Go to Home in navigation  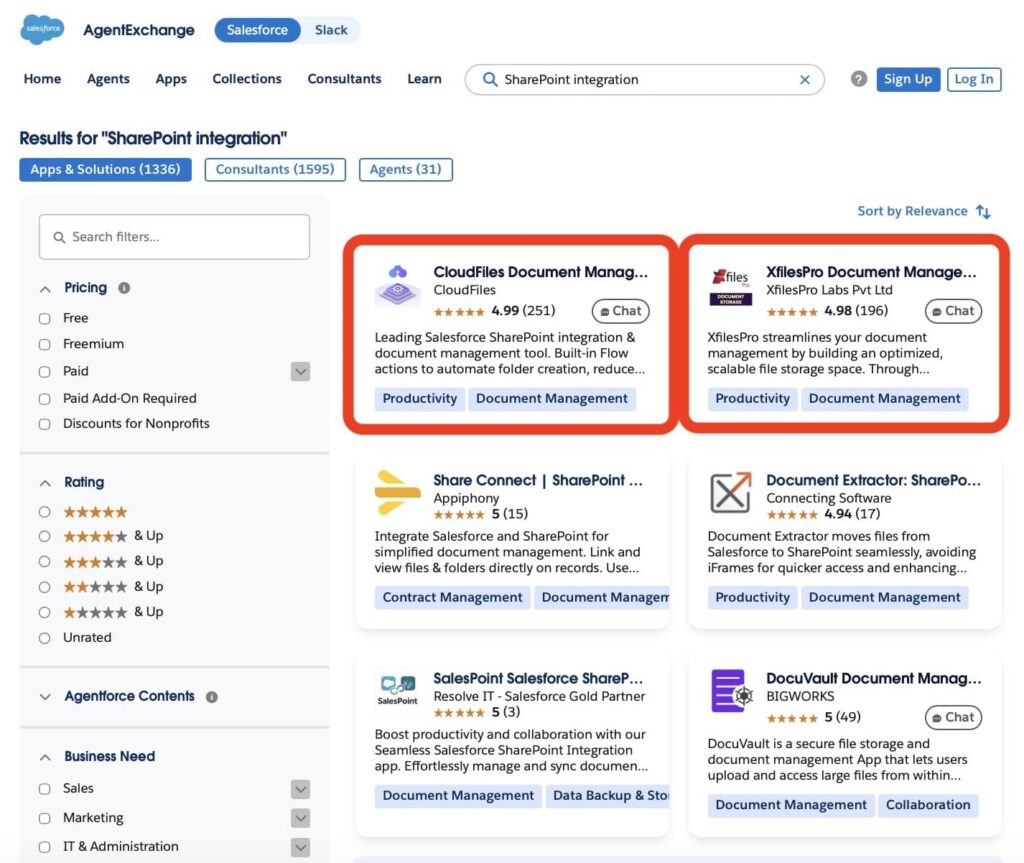point(42,79)
